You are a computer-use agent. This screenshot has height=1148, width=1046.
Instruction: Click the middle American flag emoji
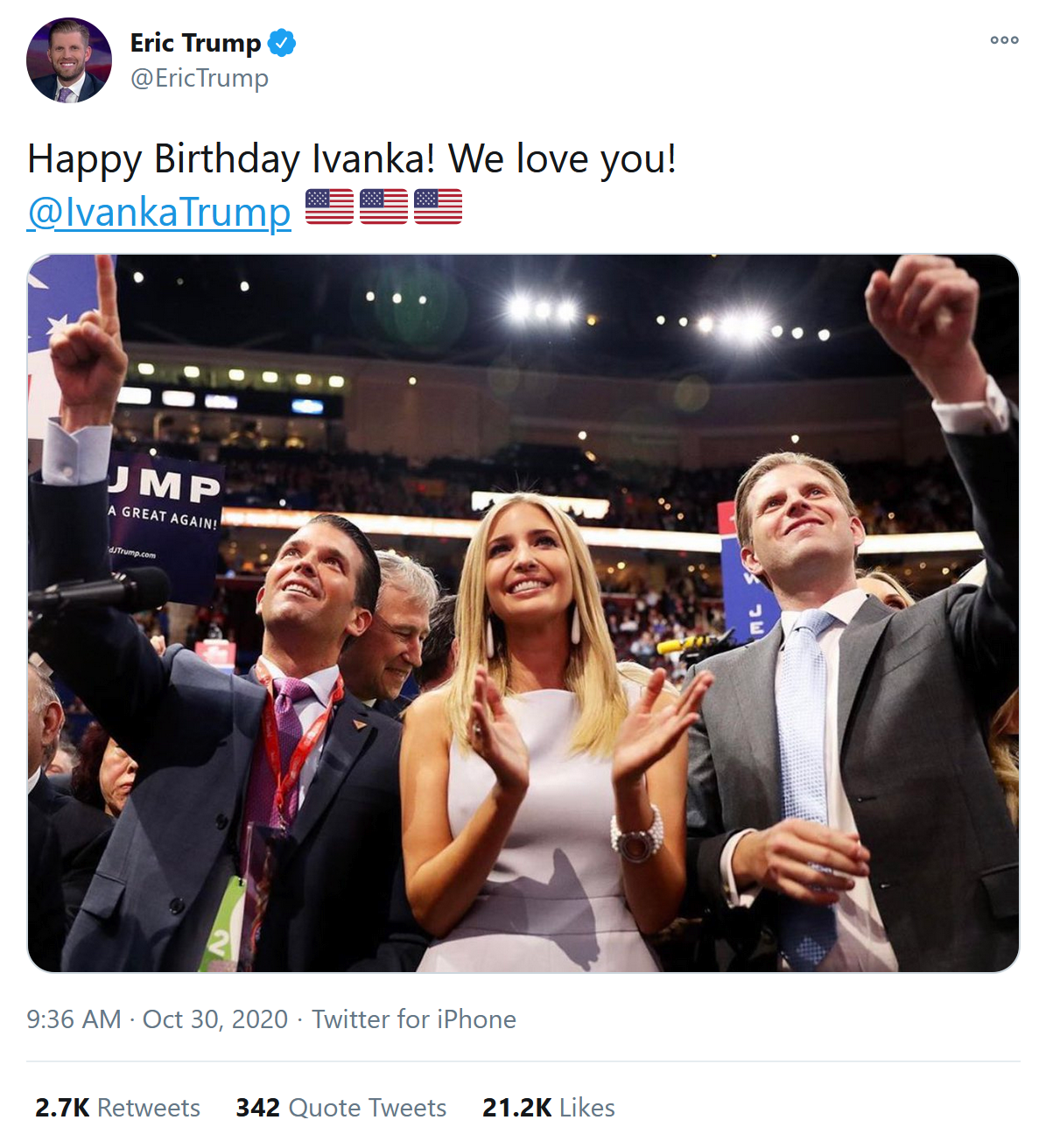coord(383,207)
